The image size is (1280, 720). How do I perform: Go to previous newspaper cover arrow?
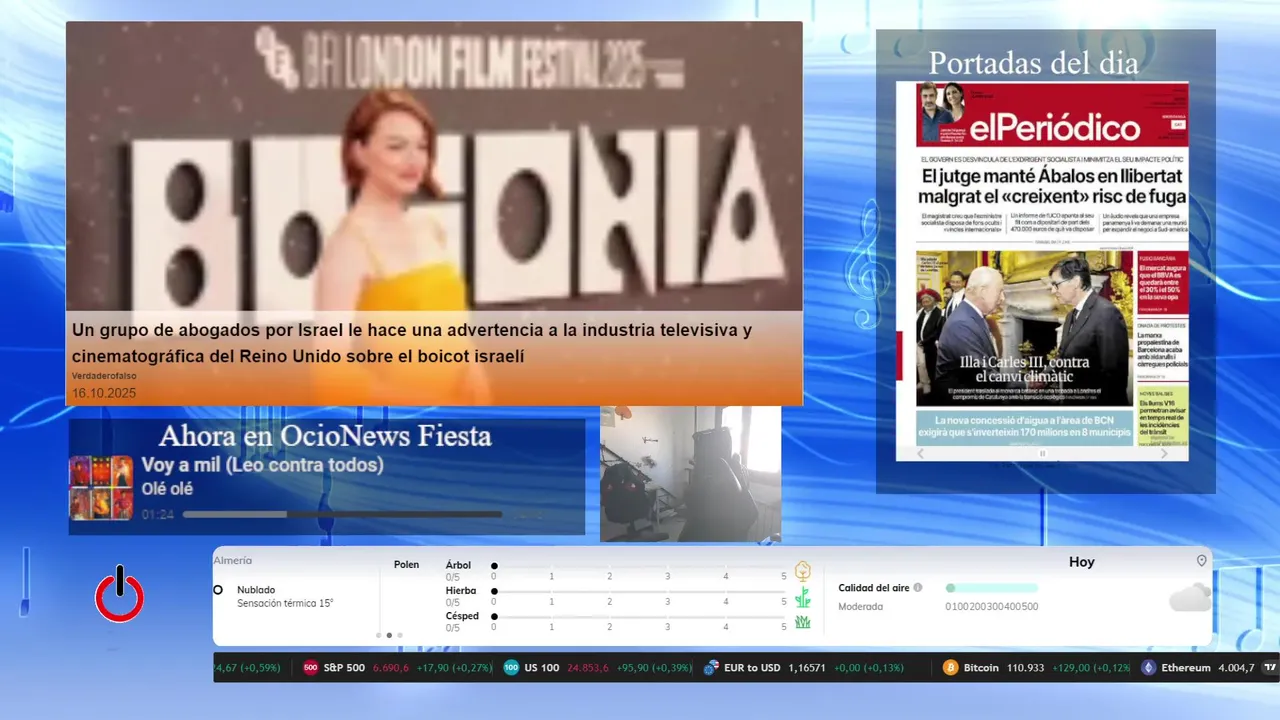(x=921, y=453)
